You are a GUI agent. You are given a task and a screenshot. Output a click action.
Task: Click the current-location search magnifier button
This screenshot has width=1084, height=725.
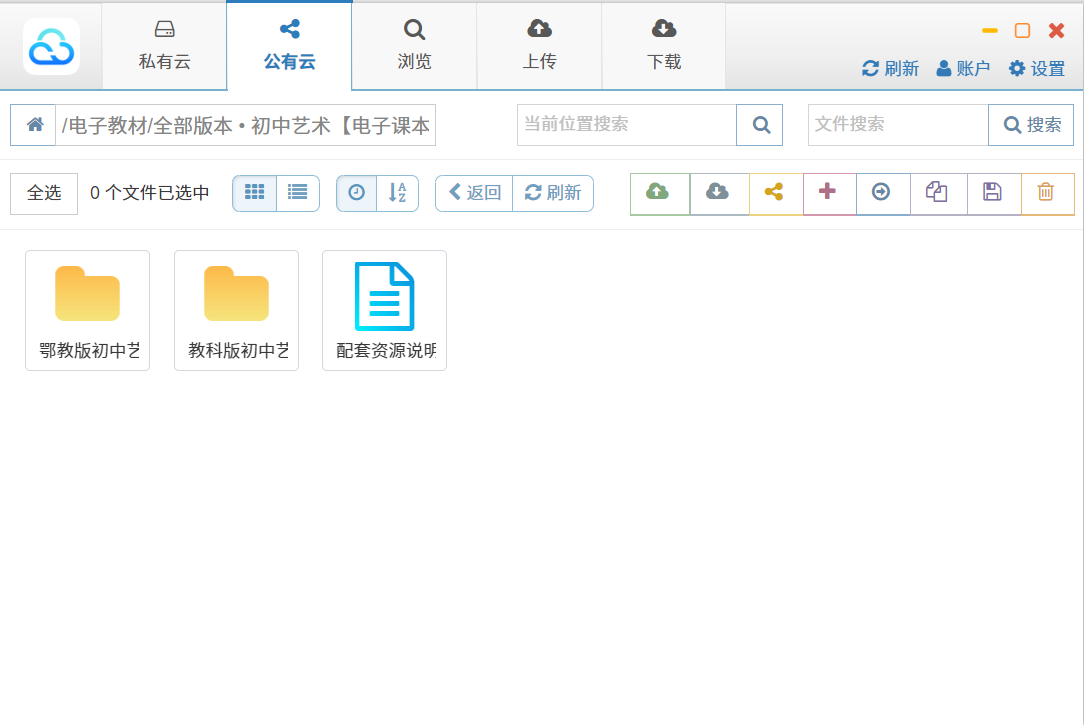pyautogui.click(x=760, y=125)
